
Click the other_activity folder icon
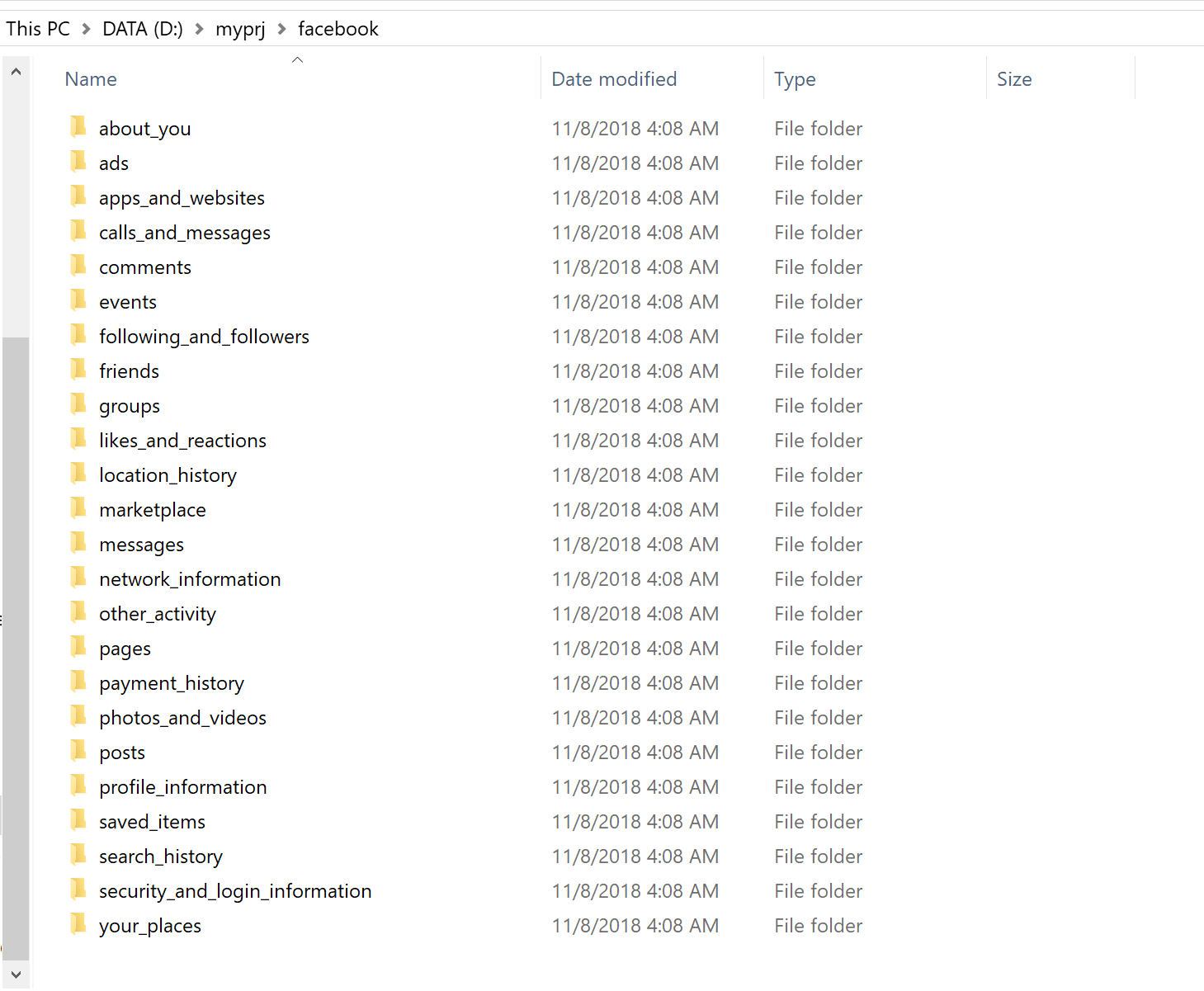(78, 611)
